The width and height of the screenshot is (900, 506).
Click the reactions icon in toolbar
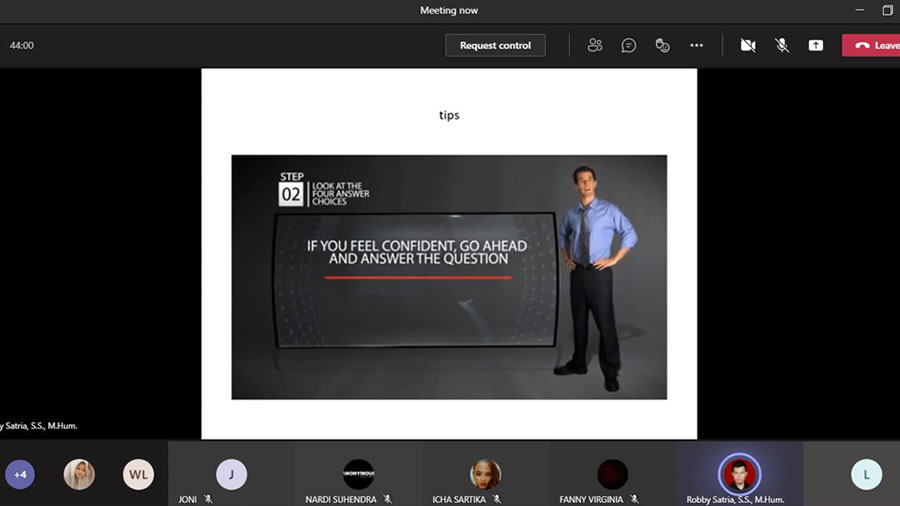click(662, 45)
